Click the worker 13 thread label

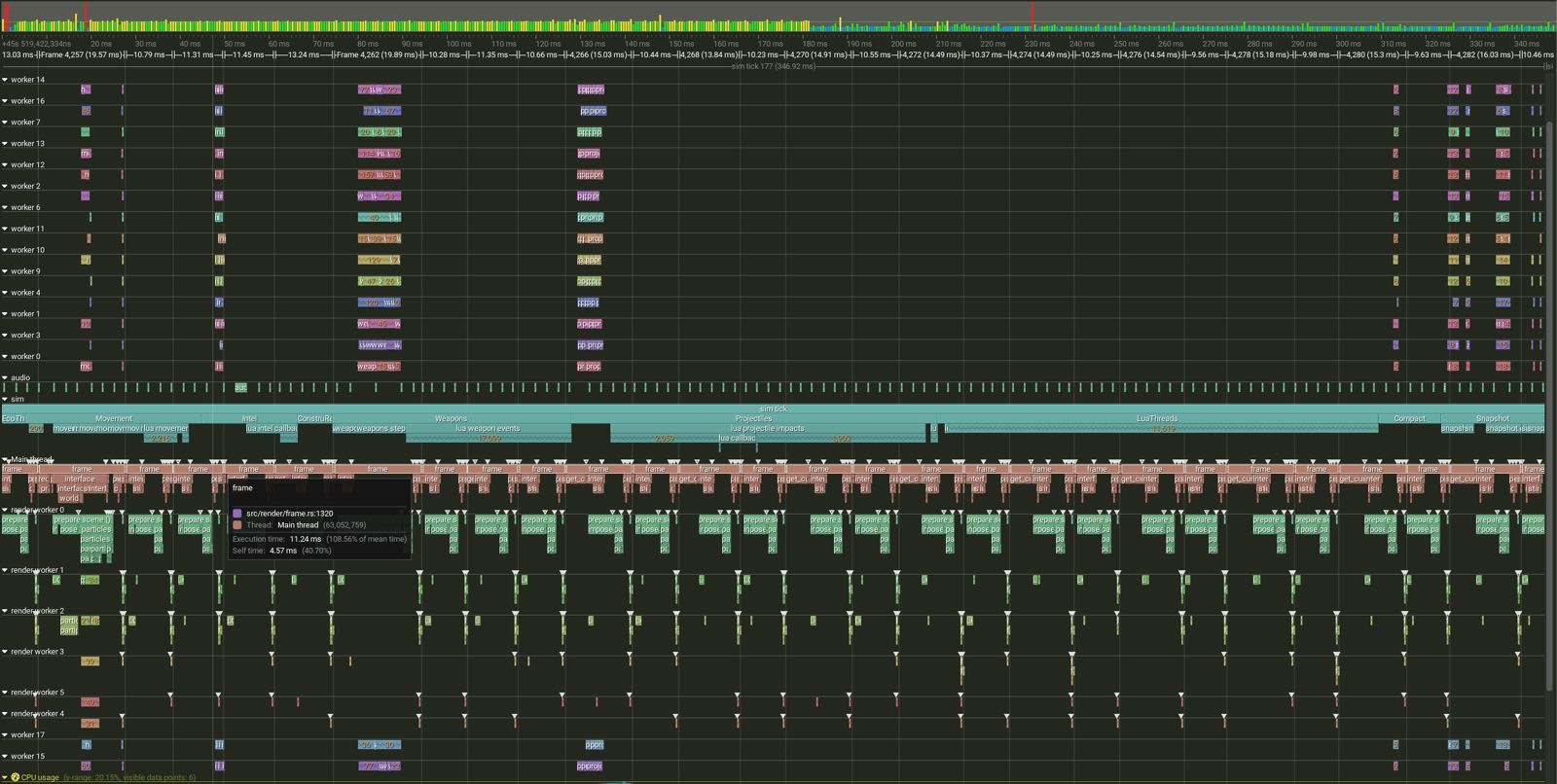(x=26, y=144)
